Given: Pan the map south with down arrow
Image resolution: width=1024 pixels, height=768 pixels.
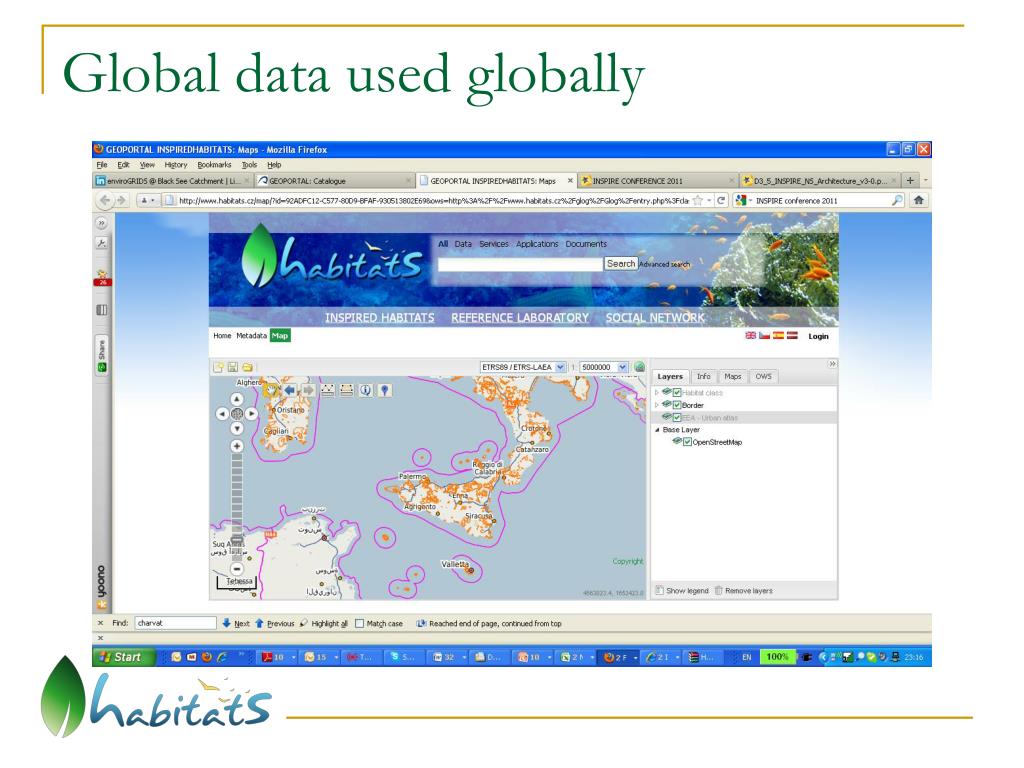Looking at the screenshot, I should click(237, 428).
